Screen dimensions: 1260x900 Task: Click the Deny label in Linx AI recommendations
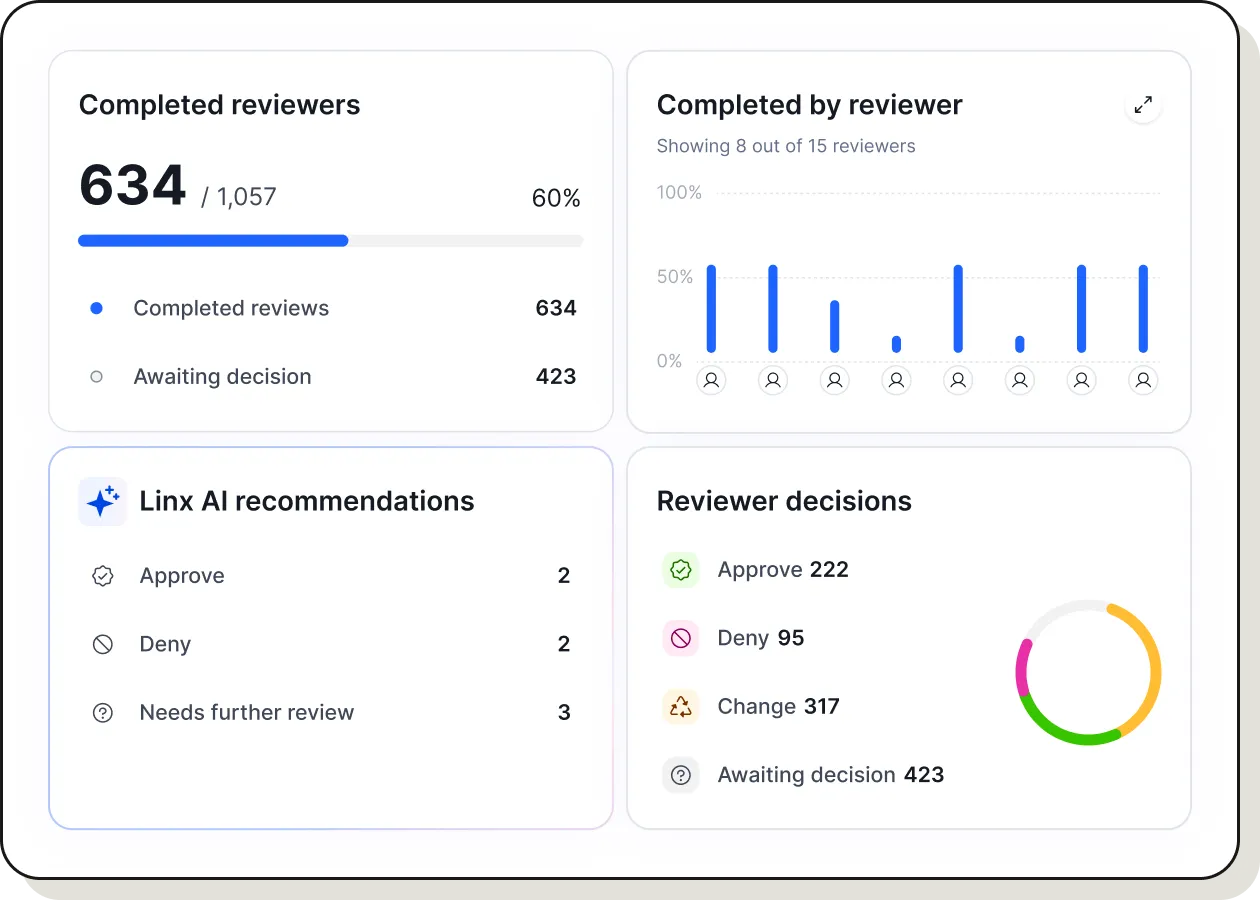165,645
